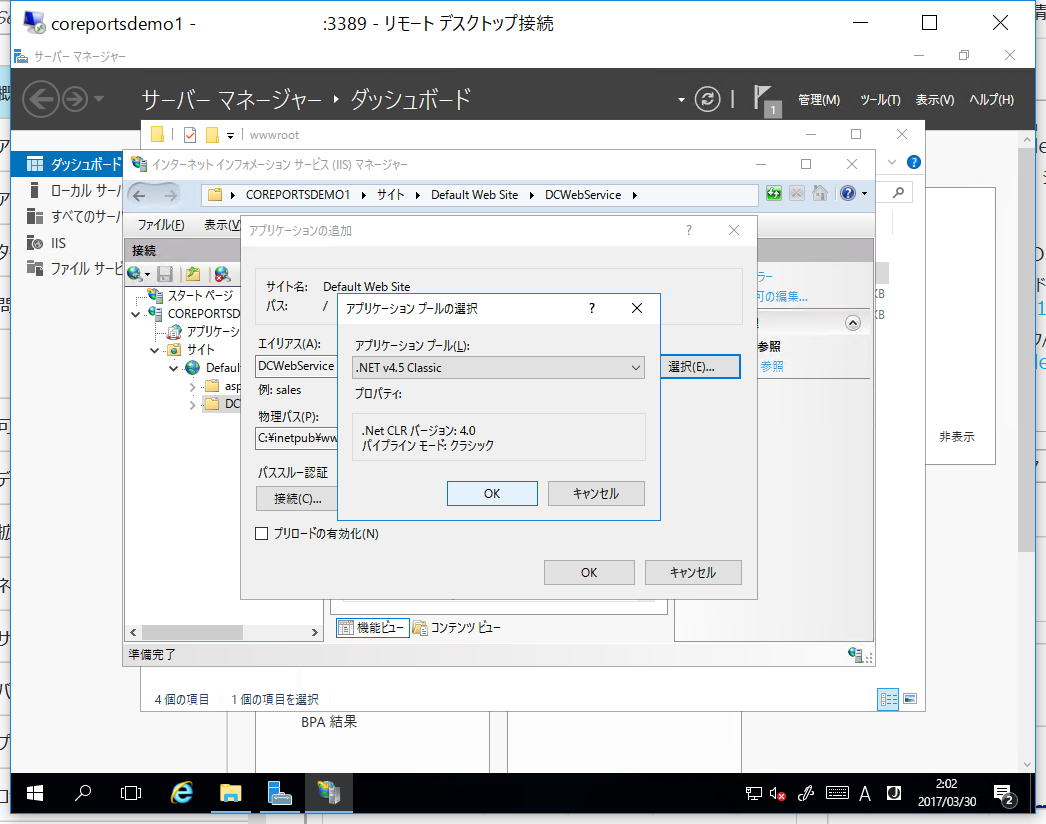Click the 接続(C)... button
Screen dimensions: 1046x824
point(297,499)
